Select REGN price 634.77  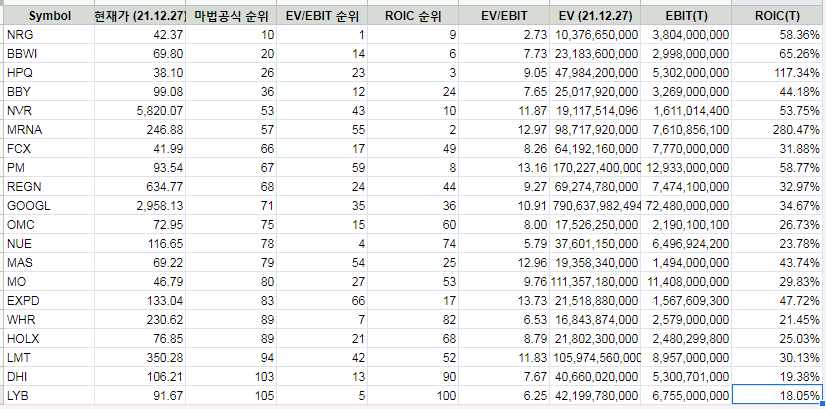140,187
